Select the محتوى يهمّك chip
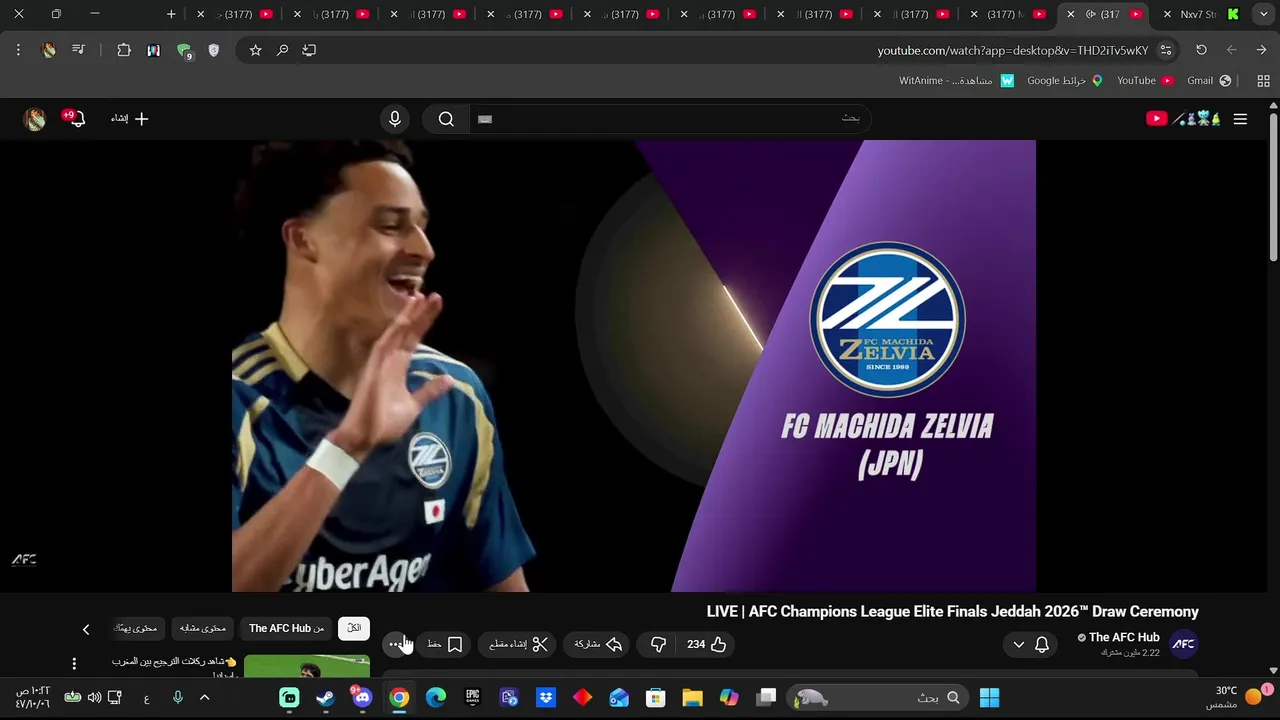 [x=136, y=628]
